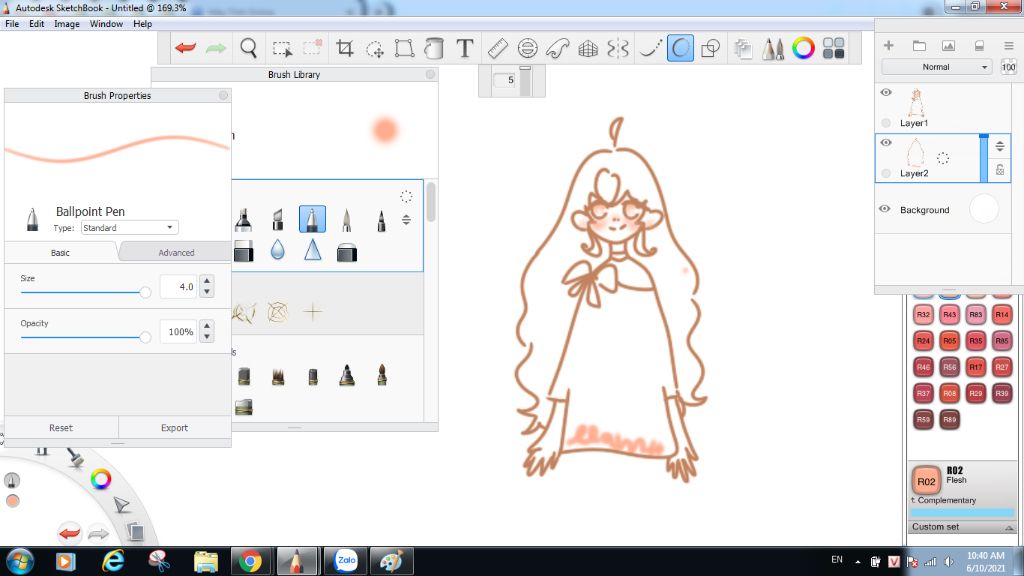Enable the Perspective Guides tool
Viewport: 1024px width, 576px height.
point(588,48)
